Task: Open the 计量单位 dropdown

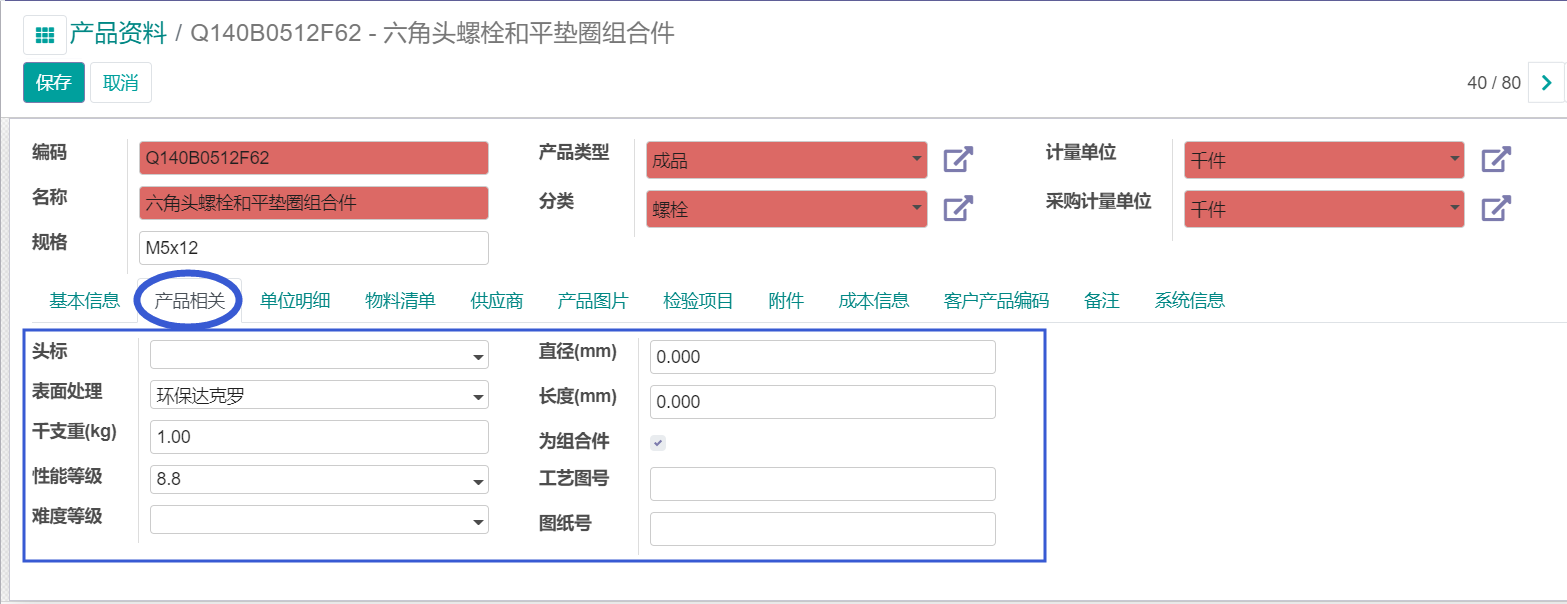Action: (x=1324, y=160)
